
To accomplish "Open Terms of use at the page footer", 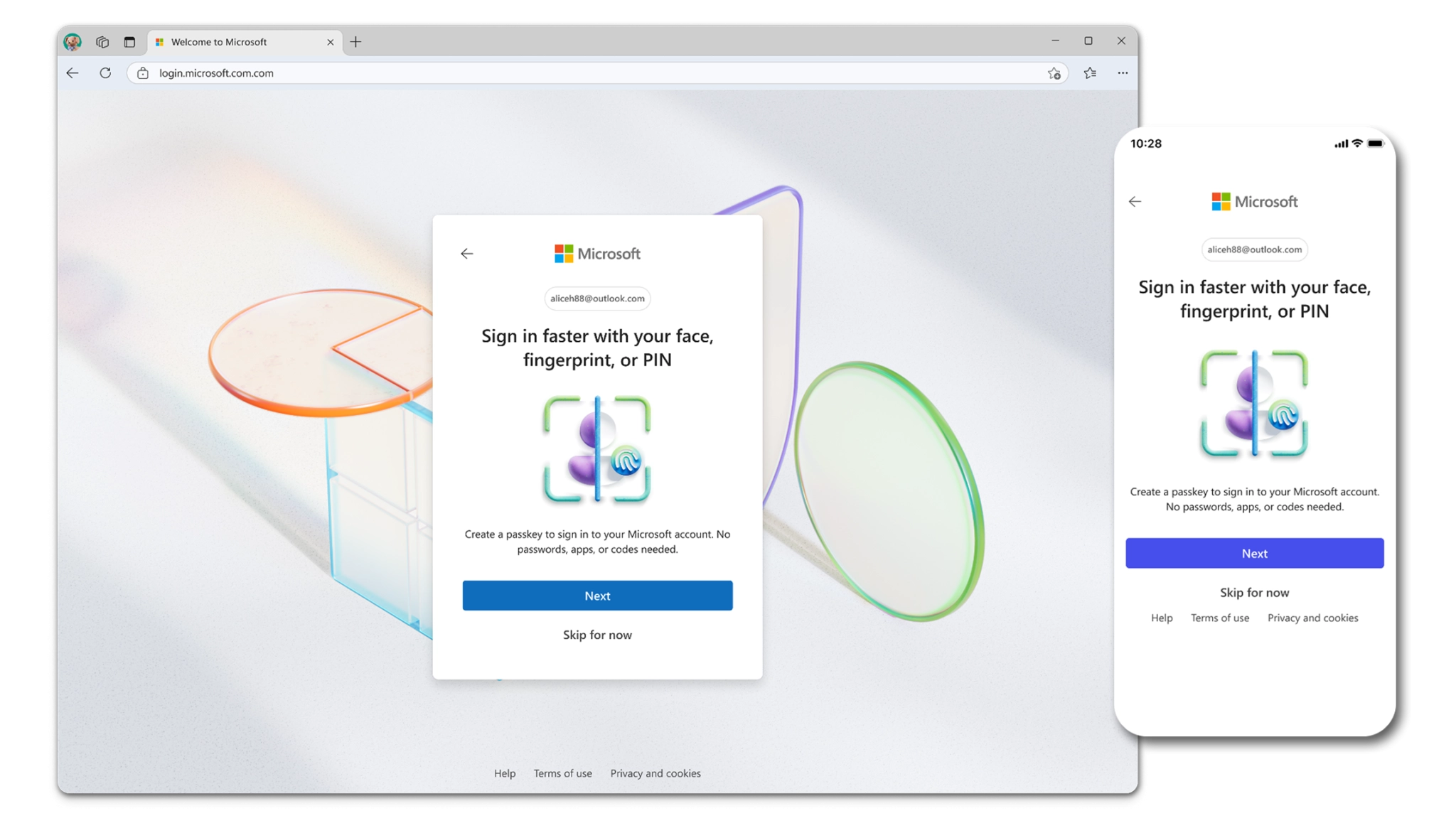I will click(562, 773).
